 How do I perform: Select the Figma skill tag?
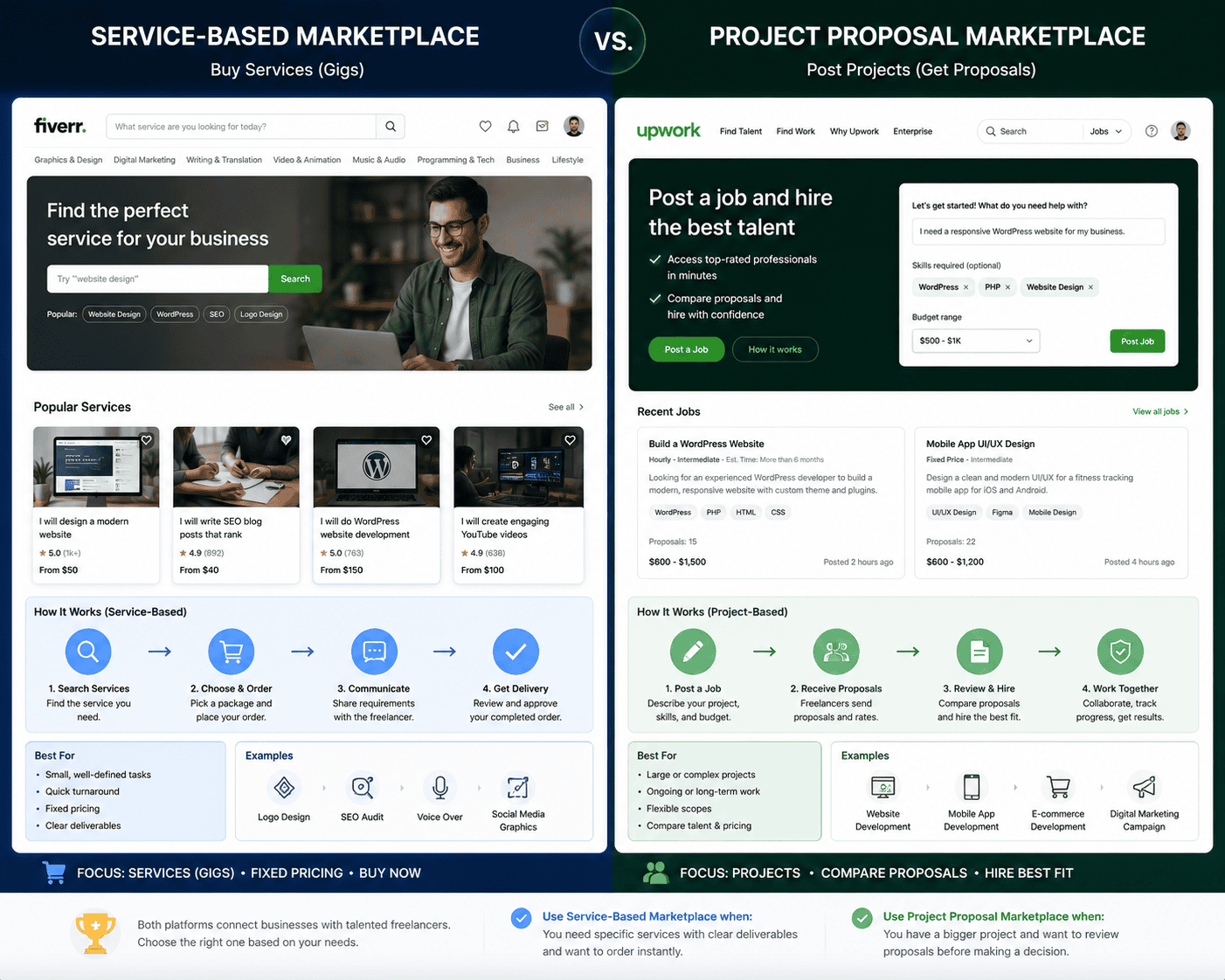click(1002, 513)
